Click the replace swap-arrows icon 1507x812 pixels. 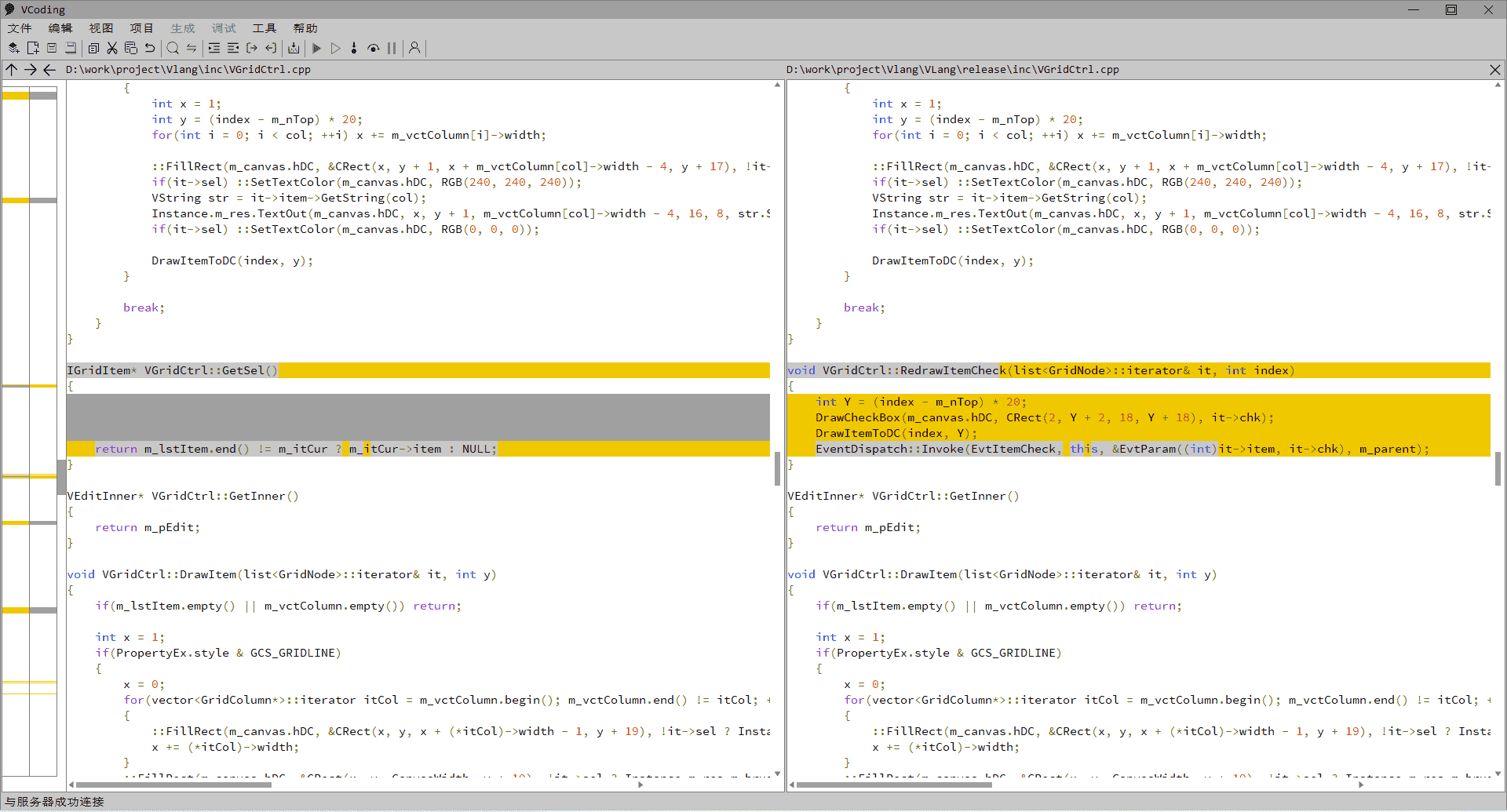192,48
